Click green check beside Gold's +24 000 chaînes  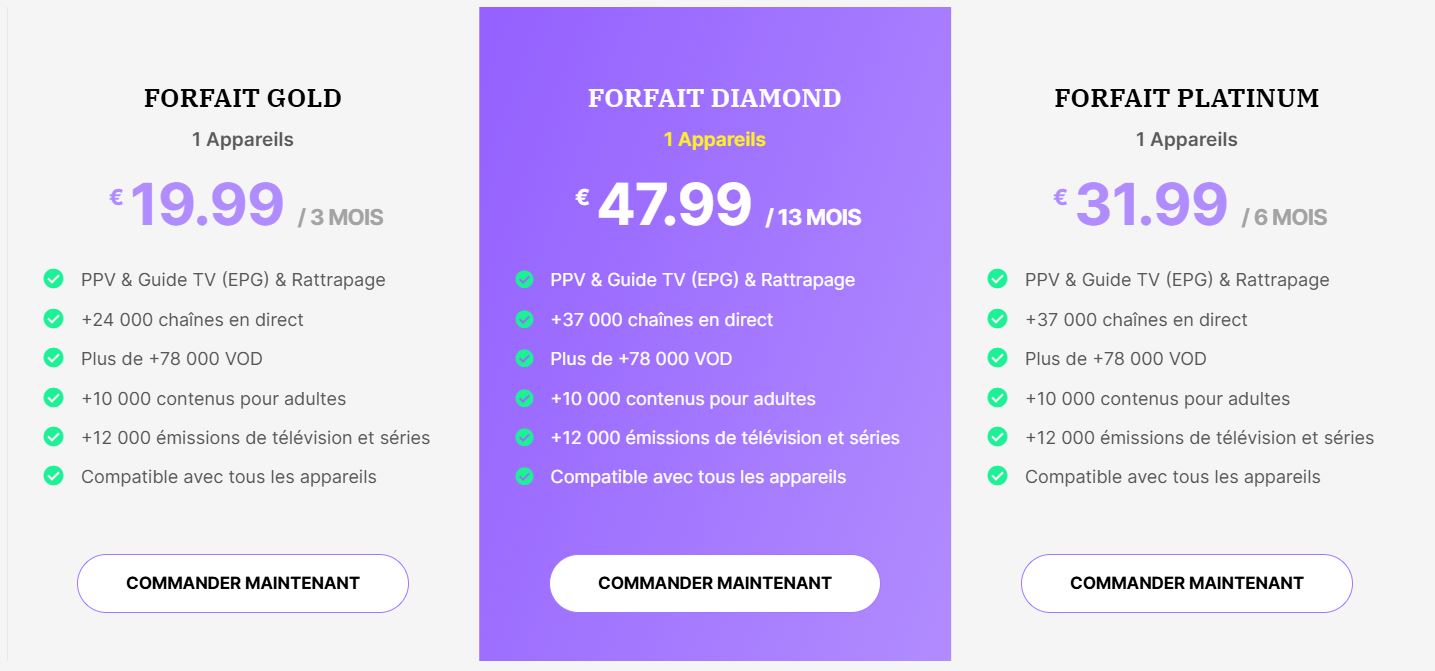54,319
